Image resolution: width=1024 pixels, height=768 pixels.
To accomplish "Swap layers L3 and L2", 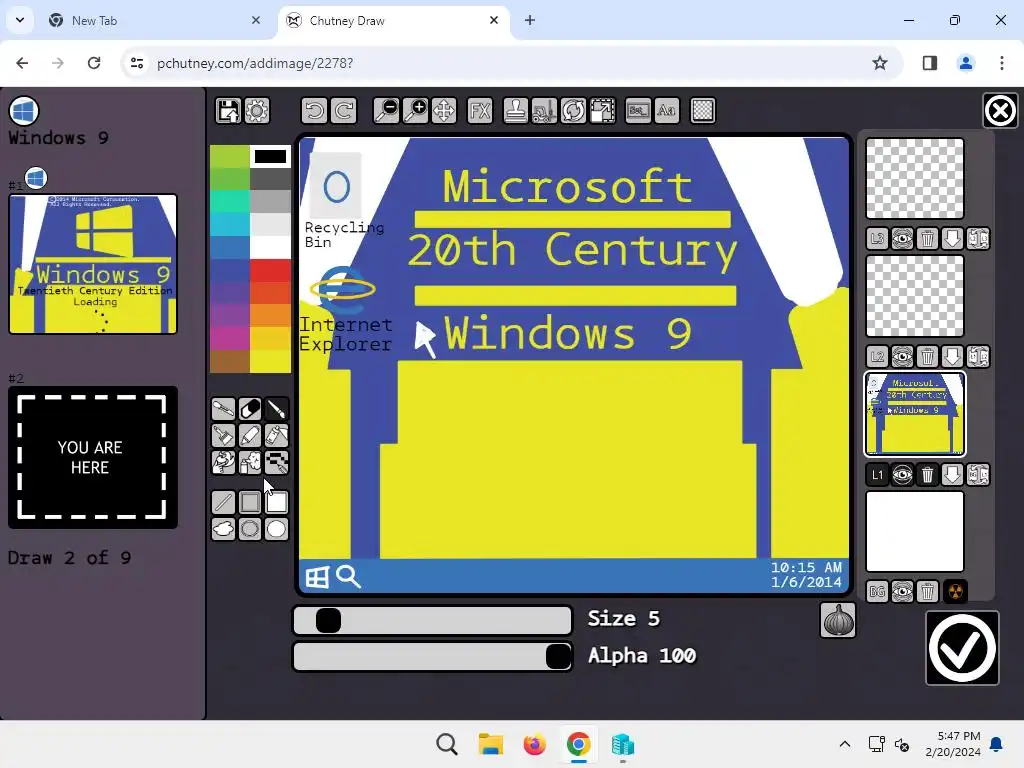I will tap(978, 239).
